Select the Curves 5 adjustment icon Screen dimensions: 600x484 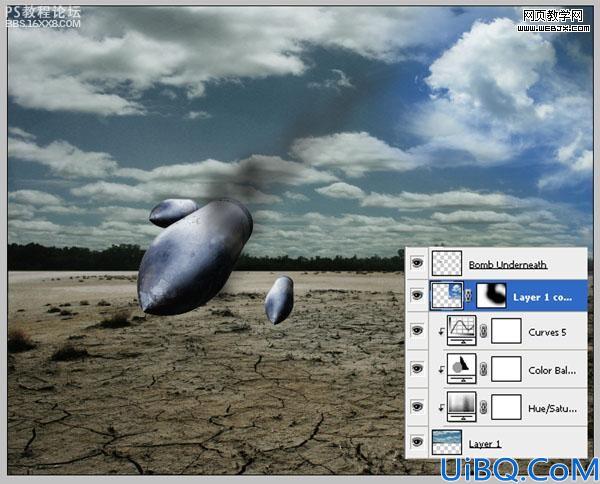(x=461, y=330)
